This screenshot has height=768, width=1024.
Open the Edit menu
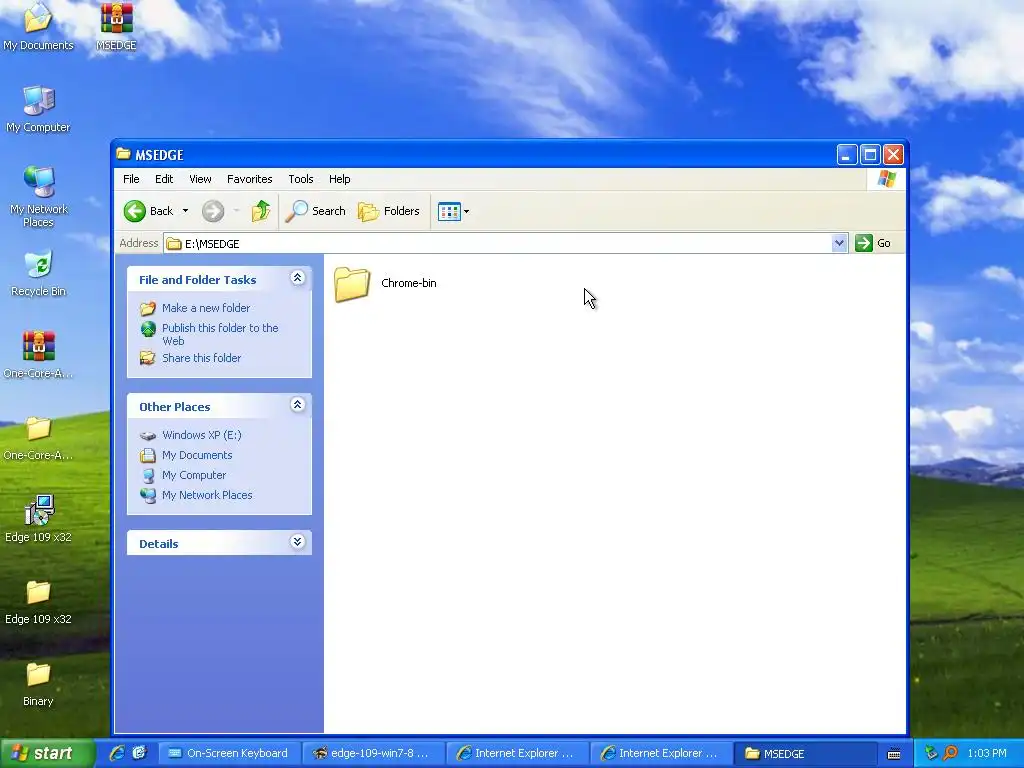coord(164,179)
